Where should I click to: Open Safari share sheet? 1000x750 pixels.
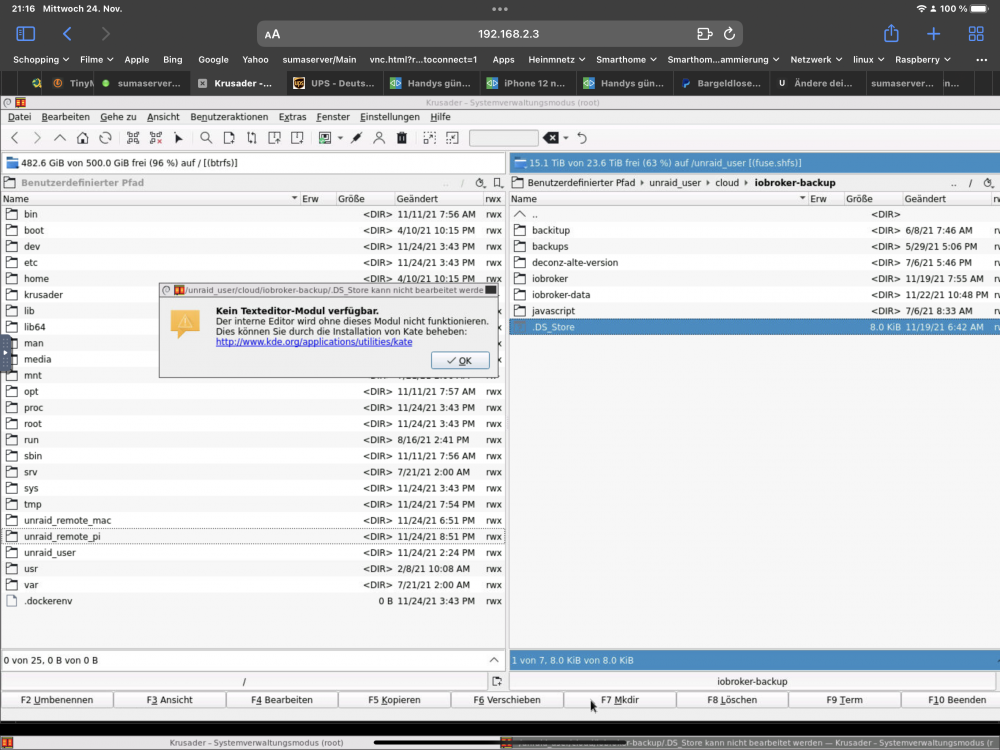891,33
